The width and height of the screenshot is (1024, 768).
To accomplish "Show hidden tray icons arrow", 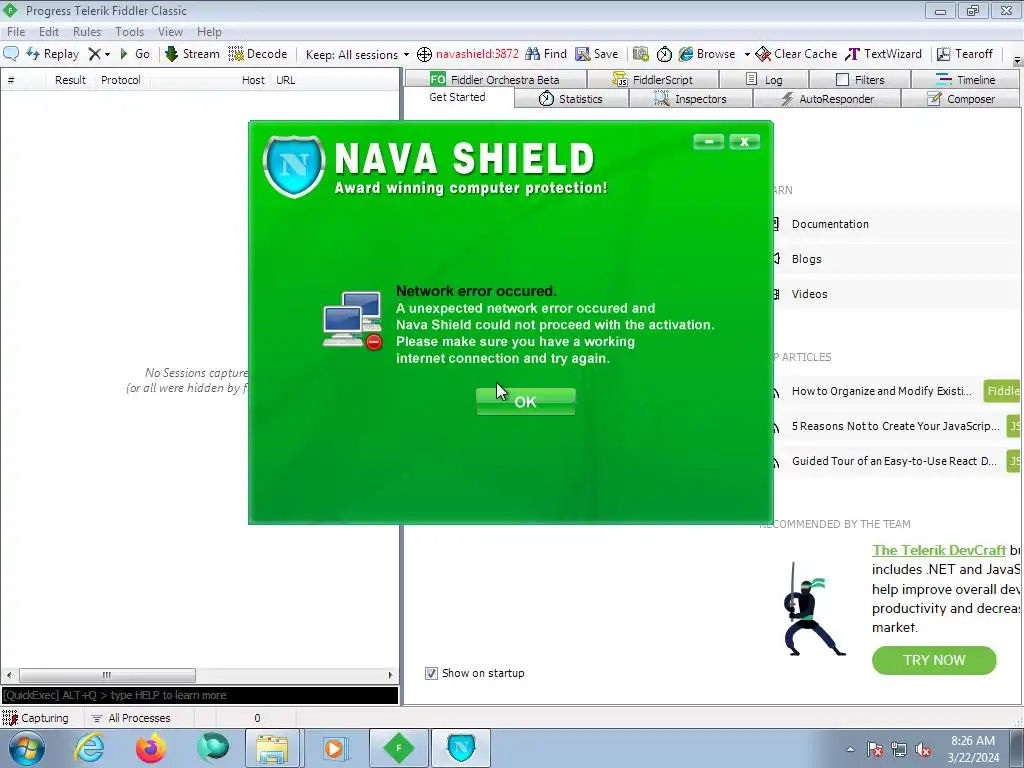I will point(850,749).
